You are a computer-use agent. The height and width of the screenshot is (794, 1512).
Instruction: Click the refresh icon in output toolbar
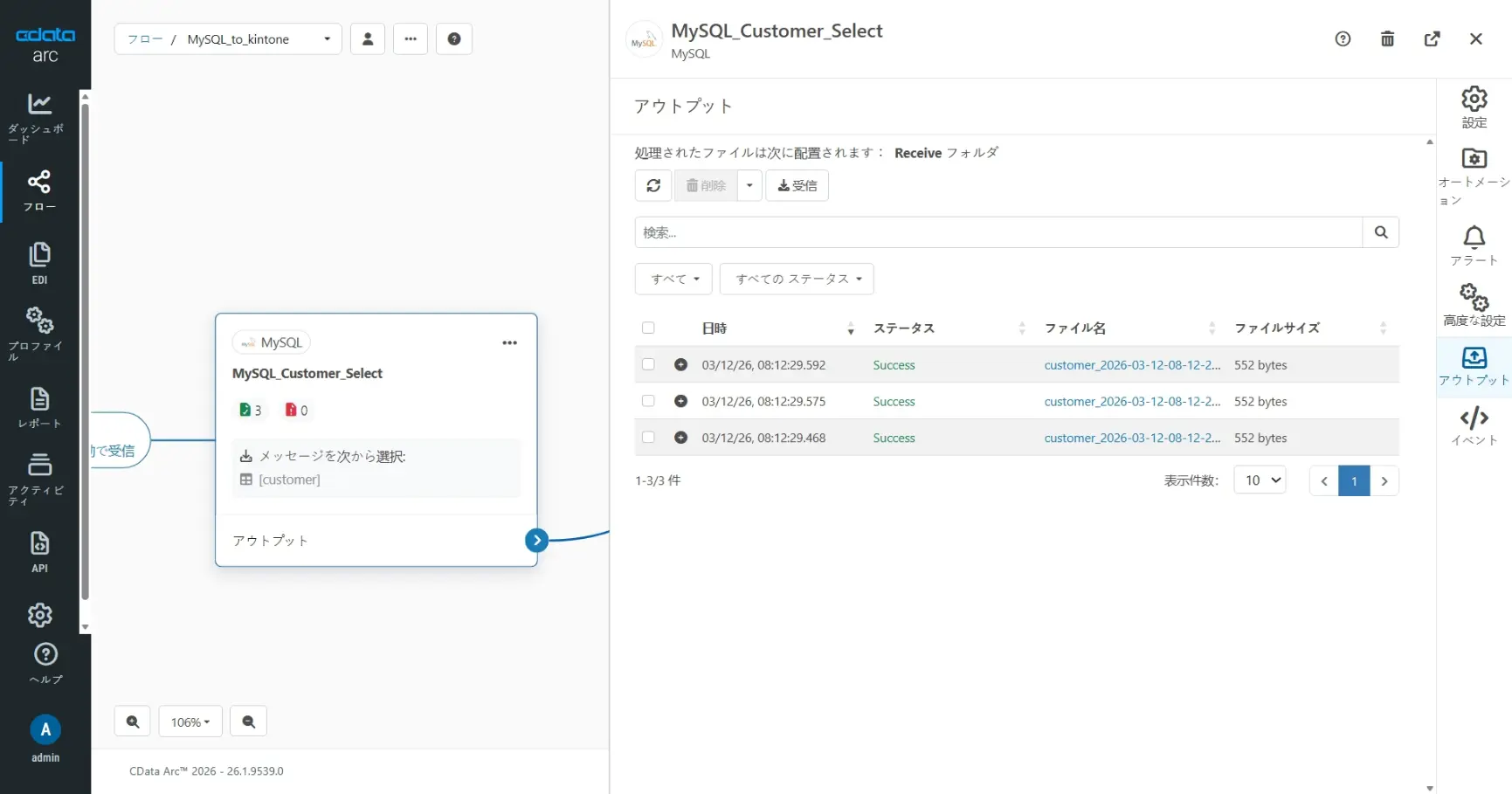[653, 185]
